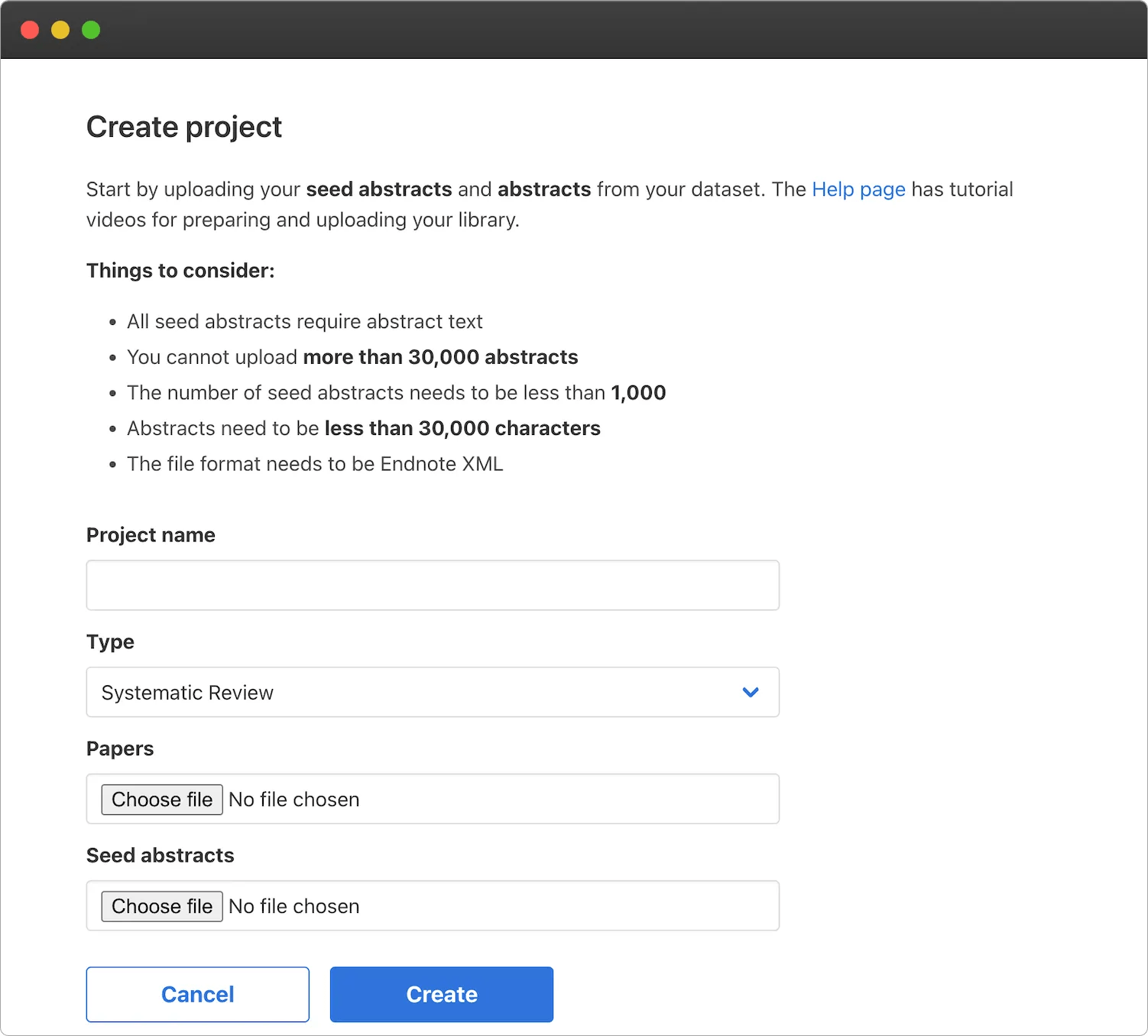Click the Create button
1148x1036 pixels.
pyautogui.click(x=442, y=994)
